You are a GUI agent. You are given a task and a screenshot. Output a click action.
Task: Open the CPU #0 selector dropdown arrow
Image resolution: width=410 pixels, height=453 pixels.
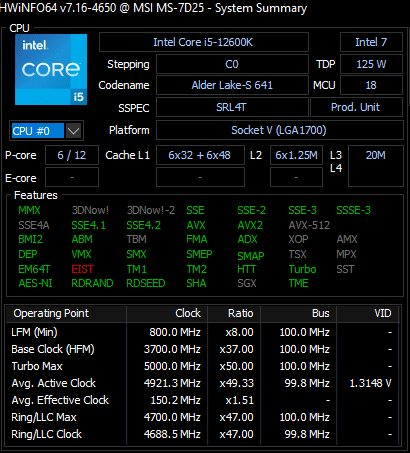[74, 131]
